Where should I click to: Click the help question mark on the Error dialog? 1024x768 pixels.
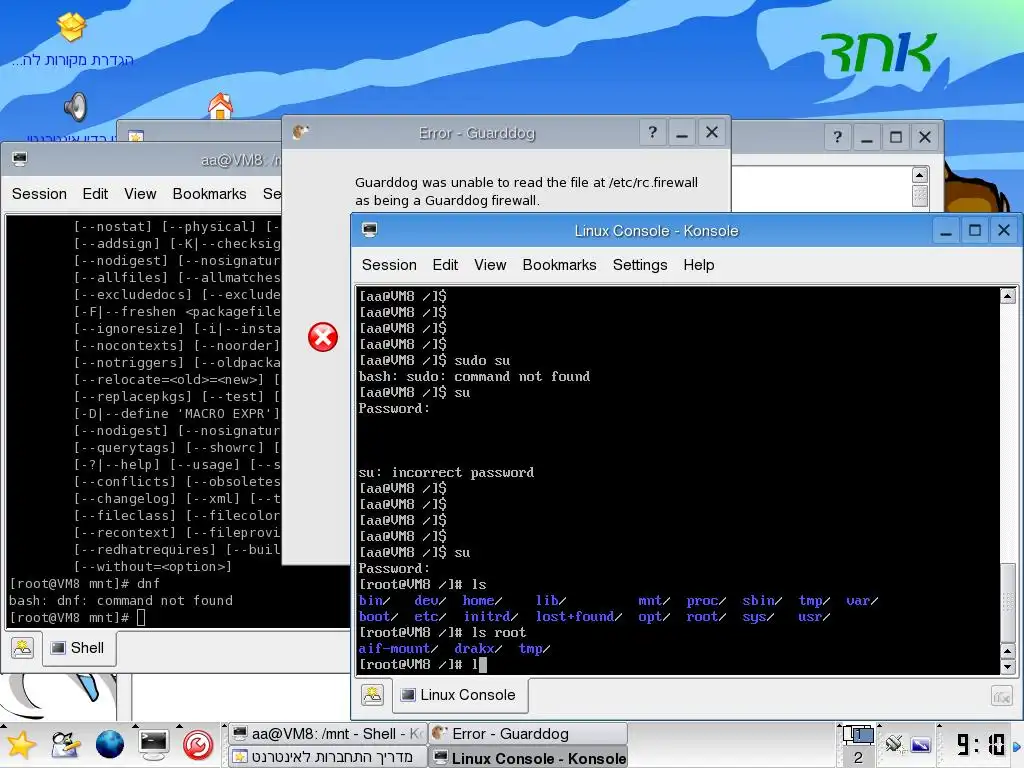[652, 133]
